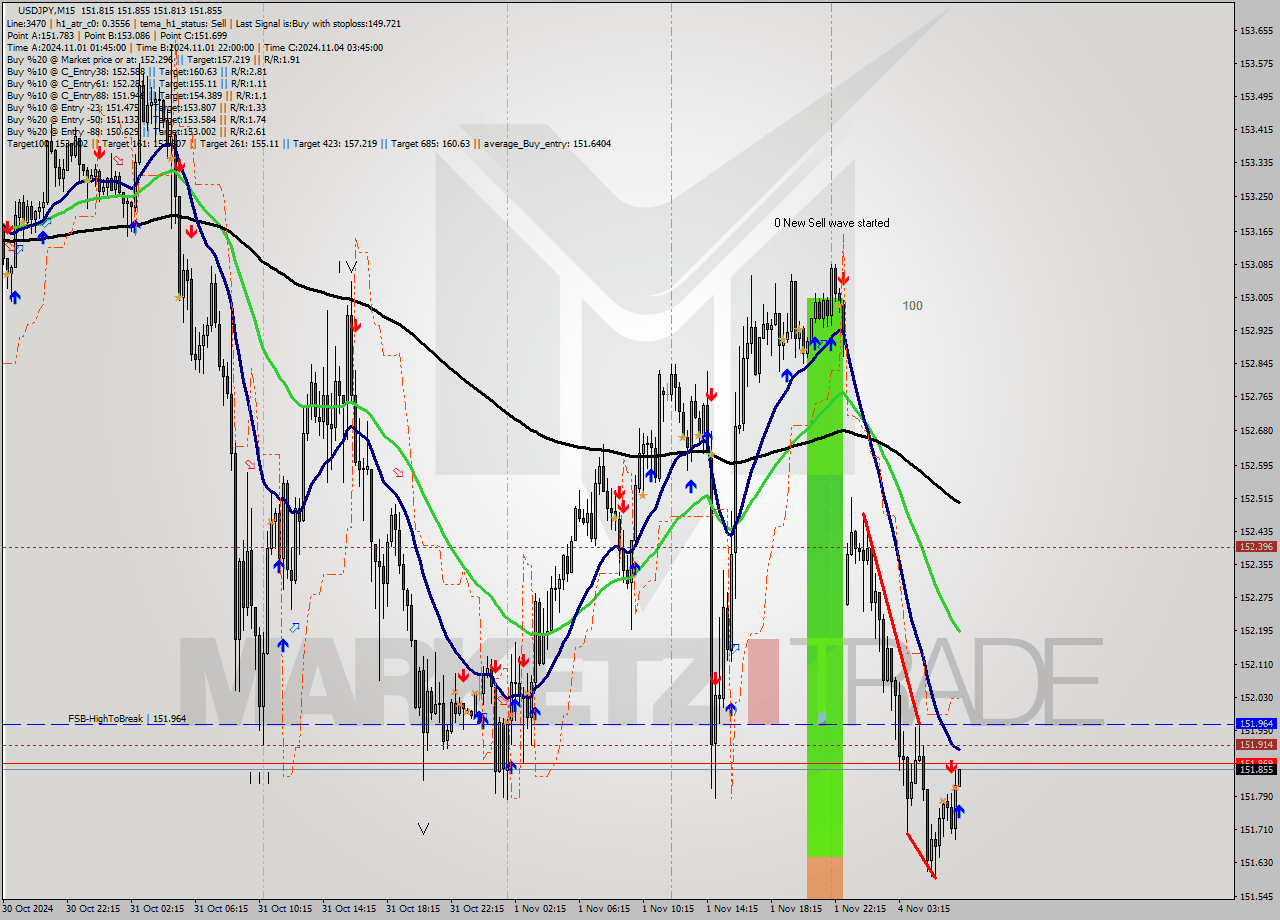Click the 152.110 price axis label
Viewport: 1280px width, 920px height.
(1257, 664)
